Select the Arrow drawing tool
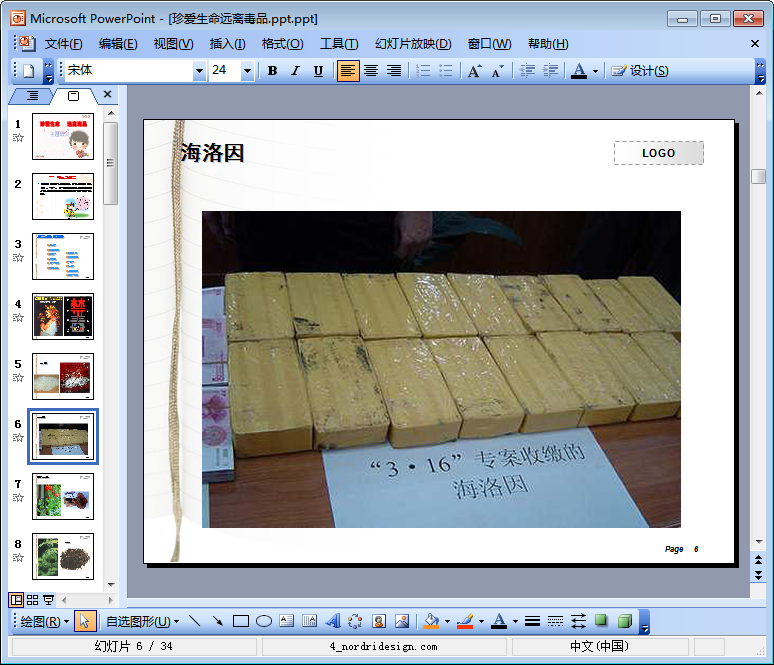The width and height of the screenshot is (774, 665). [x=217, y=621]
